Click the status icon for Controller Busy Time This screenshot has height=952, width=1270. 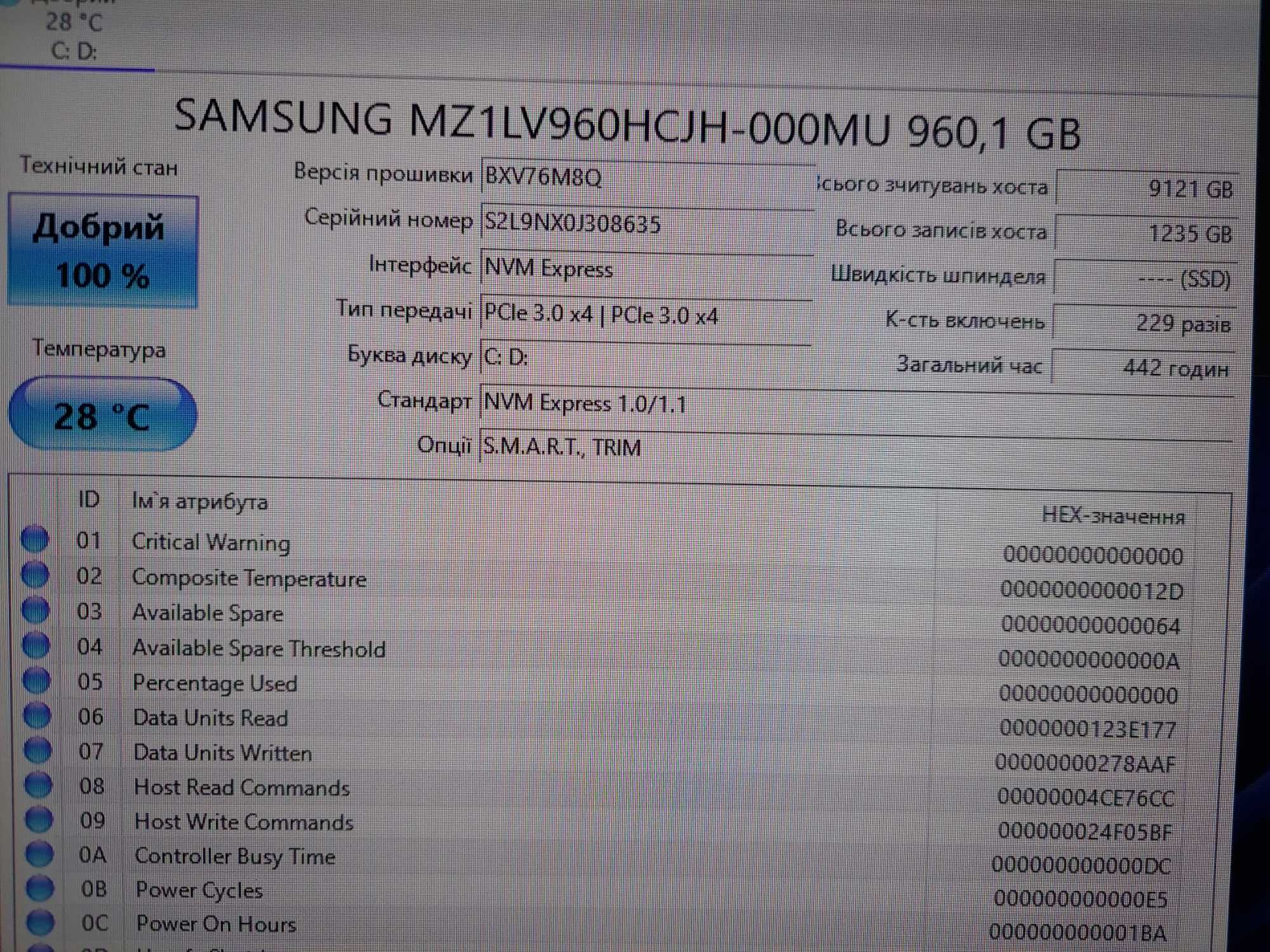click(x=40, y=854)
